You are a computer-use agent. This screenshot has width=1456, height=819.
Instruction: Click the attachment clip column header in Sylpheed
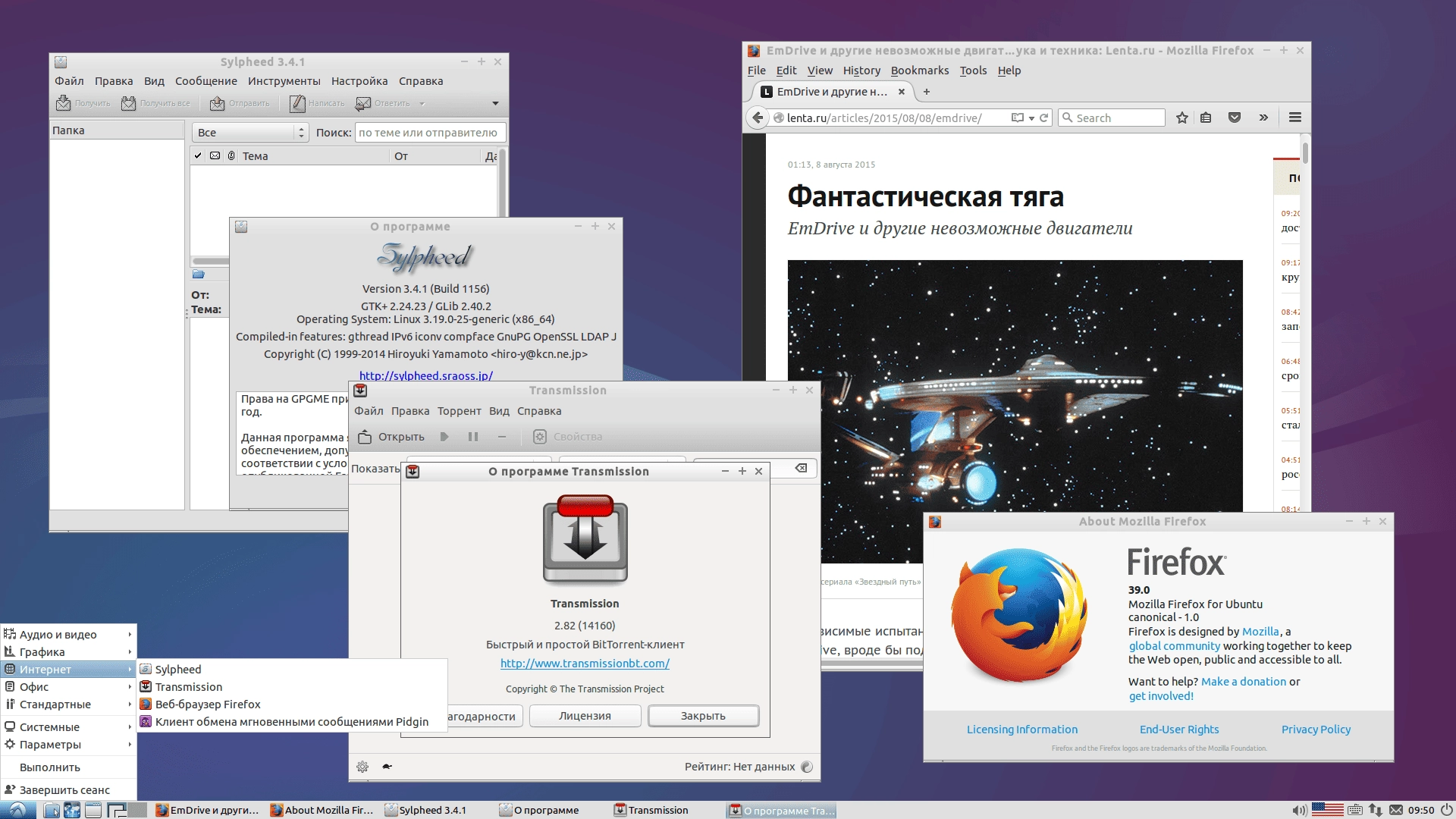tap(231, 156)
